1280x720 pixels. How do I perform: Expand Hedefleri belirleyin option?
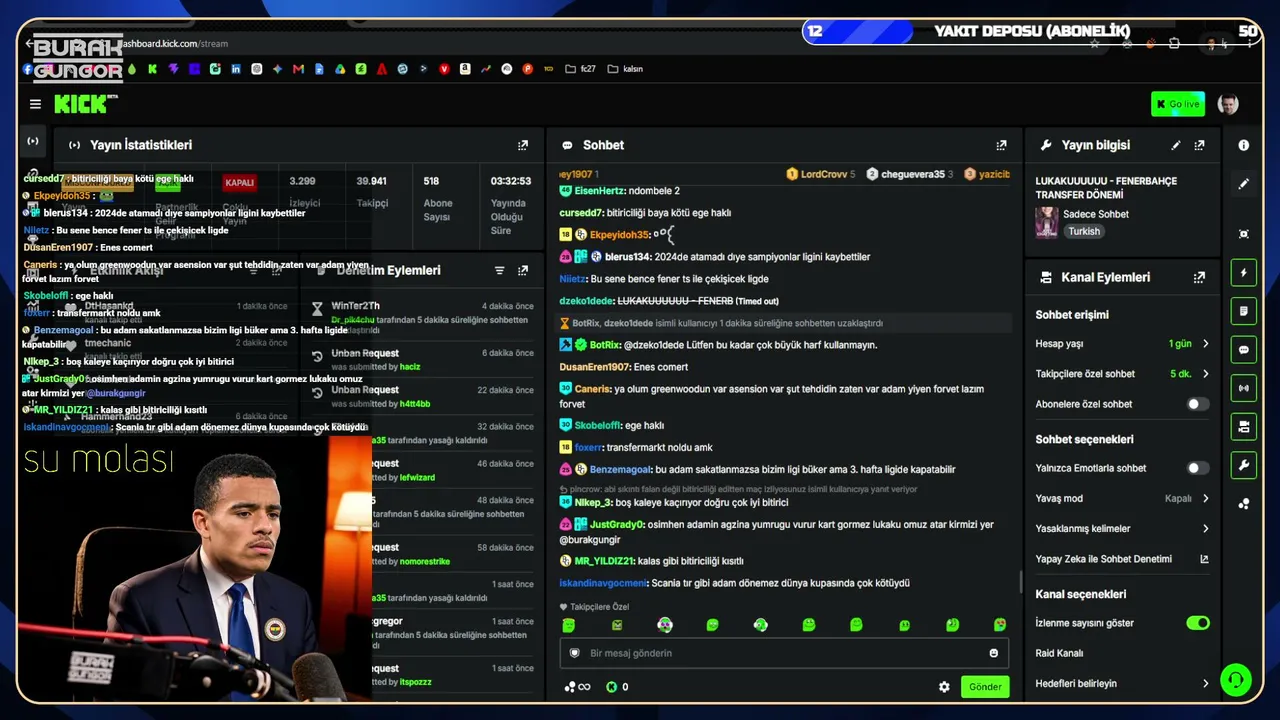[1122, 684]
